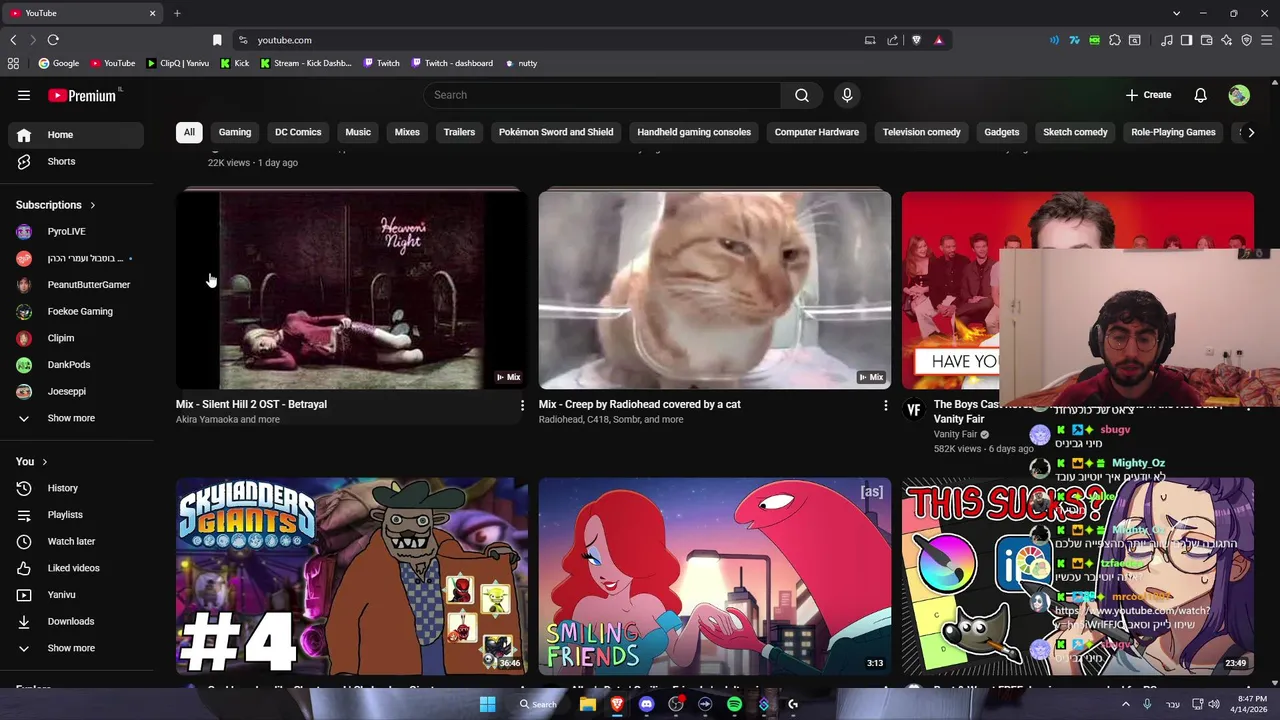Click the Brave Shields lion icon
This screenshot has width=1280, height=720.
(916, 40)
